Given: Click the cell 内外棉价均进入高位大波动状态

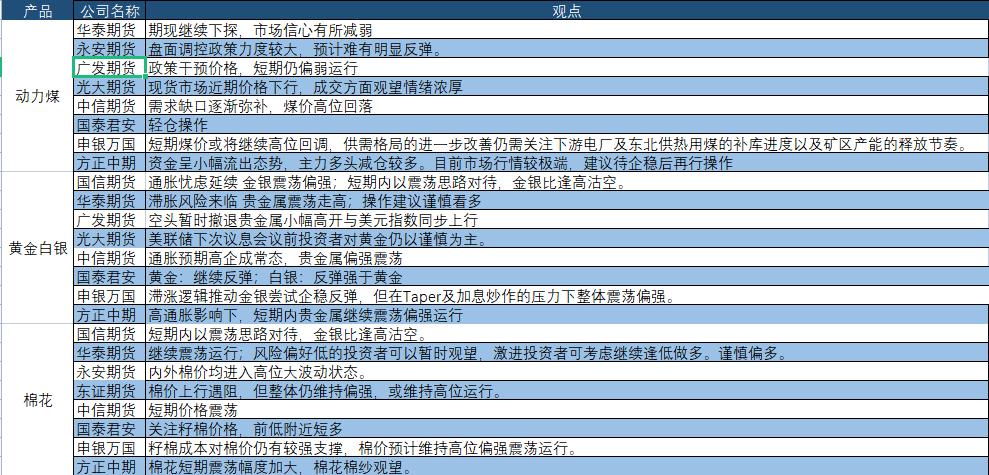Looking at the screenshot, I should [x=567, y=372].
